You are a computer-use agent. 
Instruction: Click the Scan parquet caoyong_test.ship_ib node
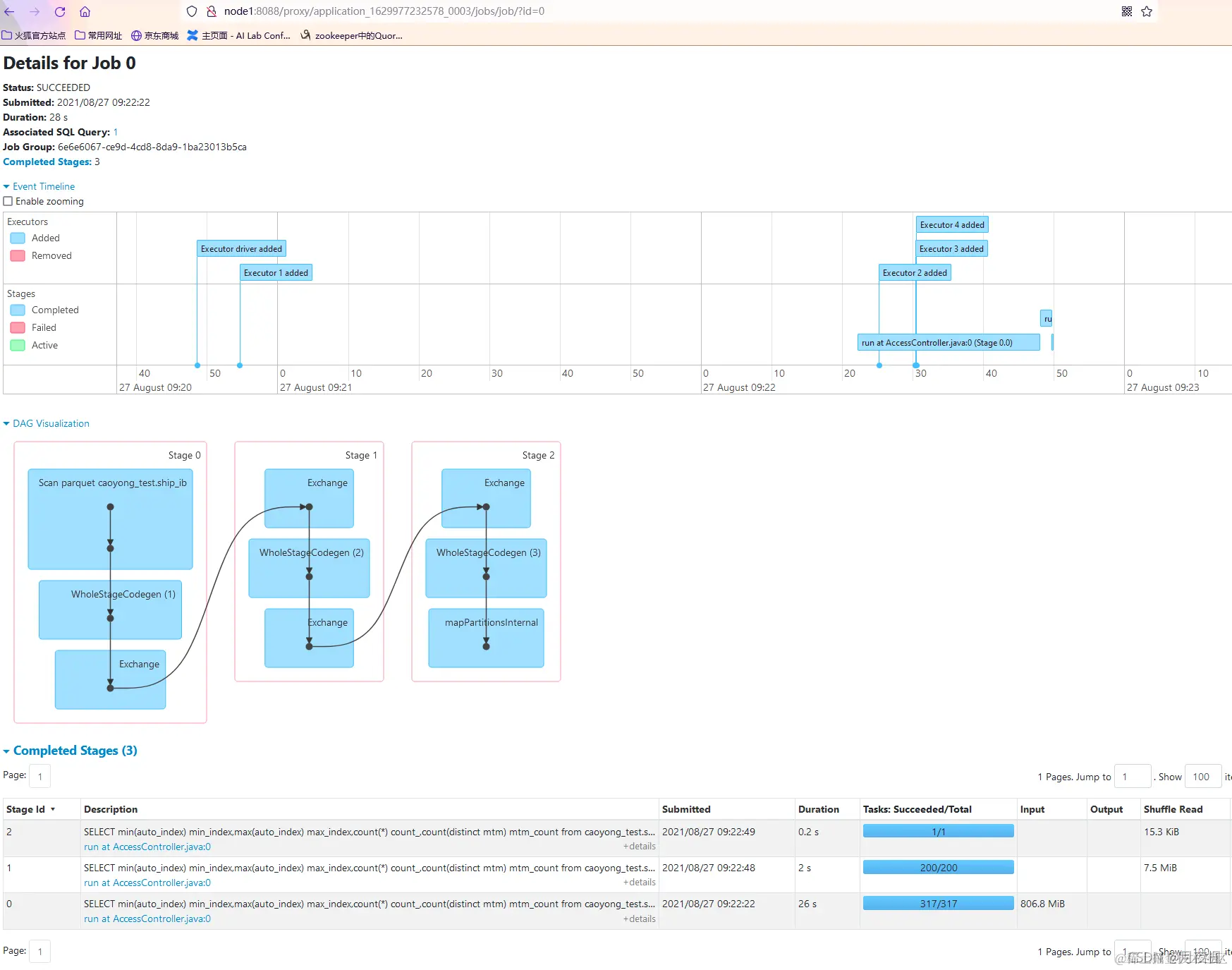(110, 519)
